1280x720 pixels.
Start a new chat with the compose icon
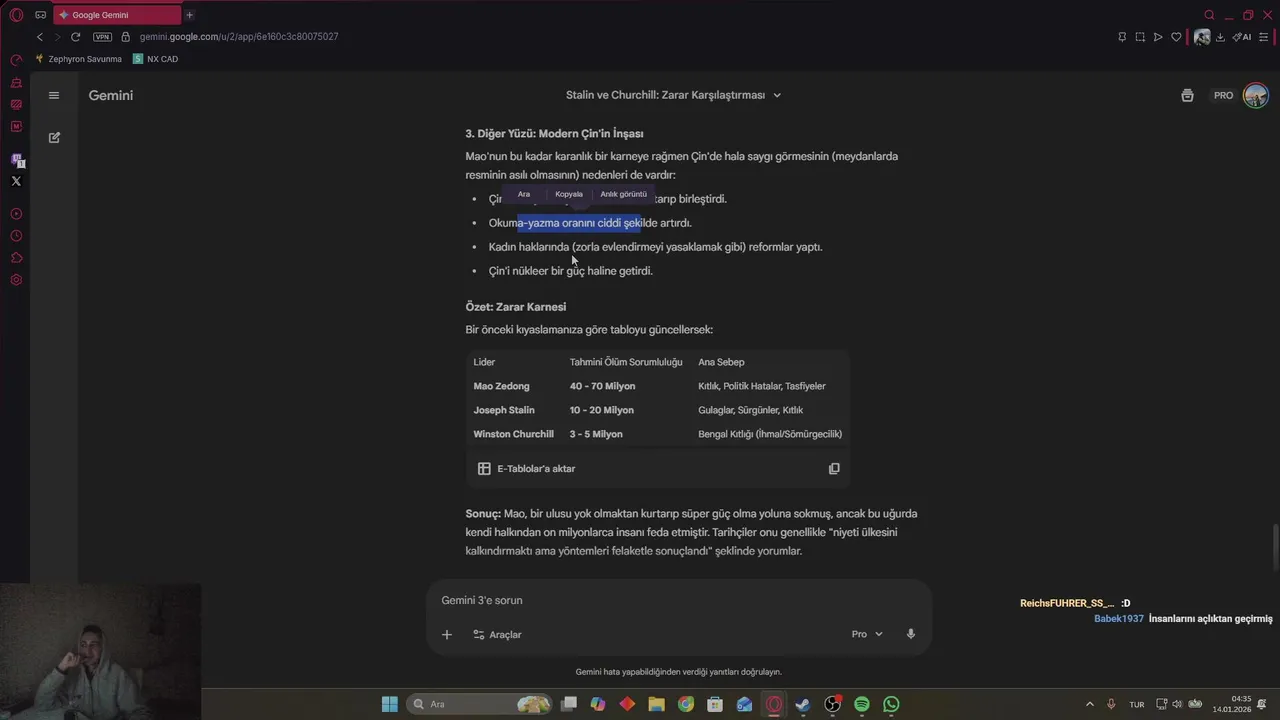(x=54, y=137)
